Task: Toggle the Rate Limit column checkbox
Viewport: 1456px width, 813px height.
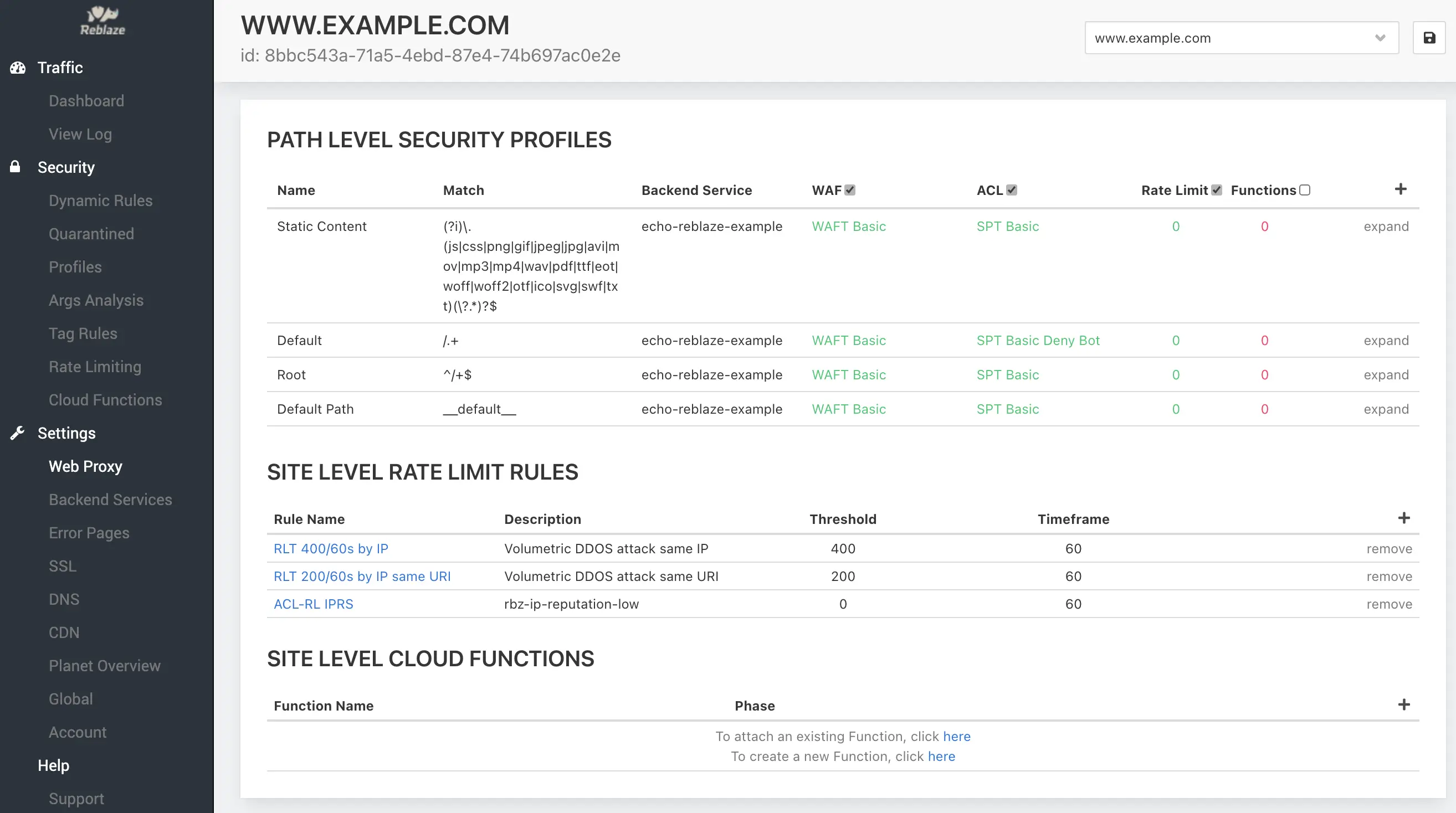Action: [x=1216, y=191]
